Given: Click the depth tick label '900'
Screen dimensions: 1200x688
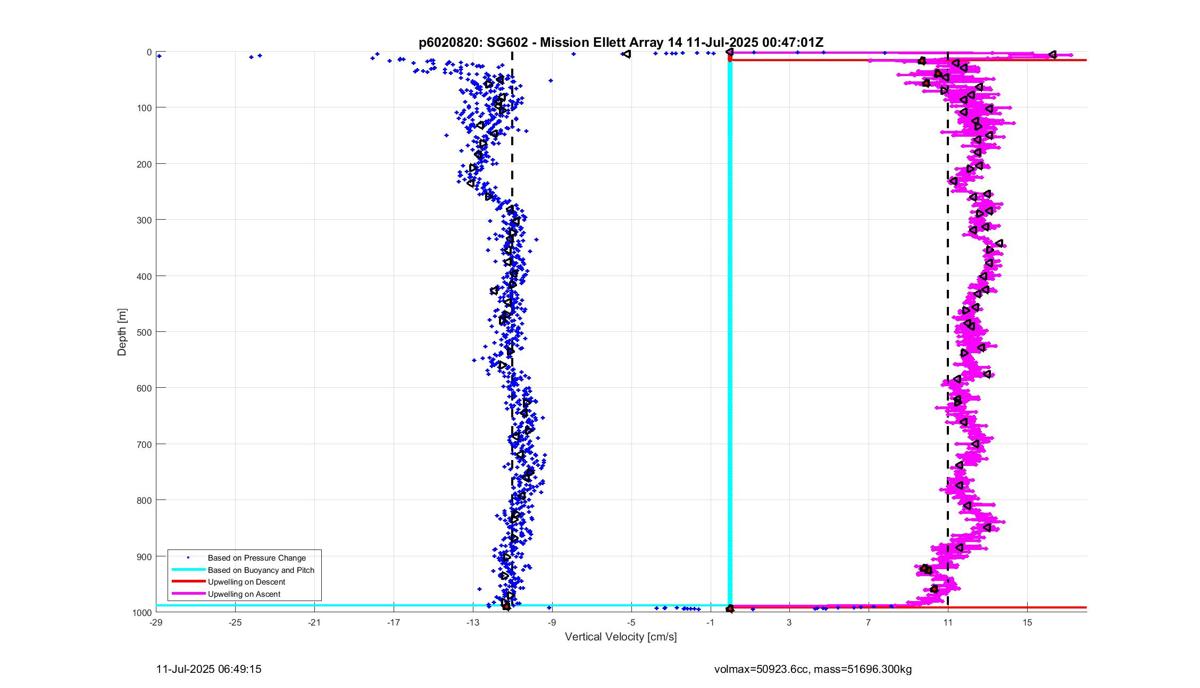Looking at the screenshot, I should (x=144, y=556).
